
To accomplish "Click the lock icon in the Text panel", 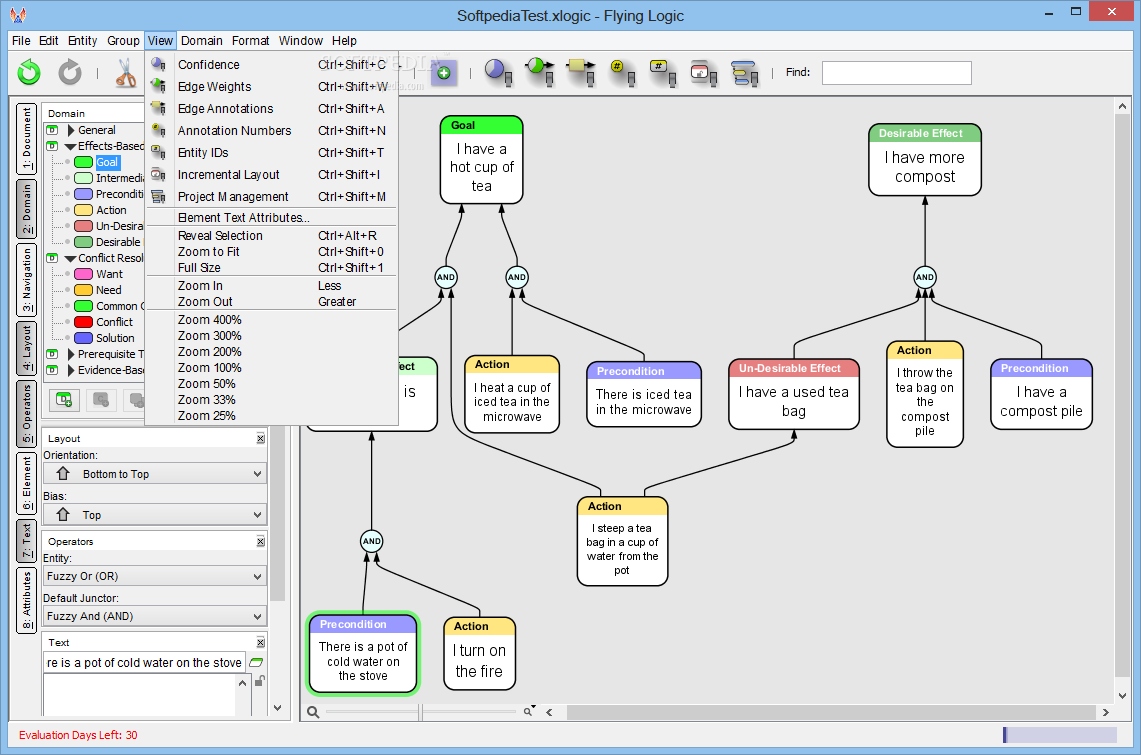I will tap(260, 681).
